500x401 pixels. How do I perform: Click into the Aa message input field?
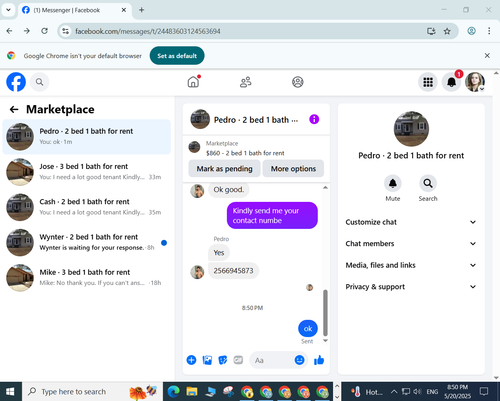point(273,360)
